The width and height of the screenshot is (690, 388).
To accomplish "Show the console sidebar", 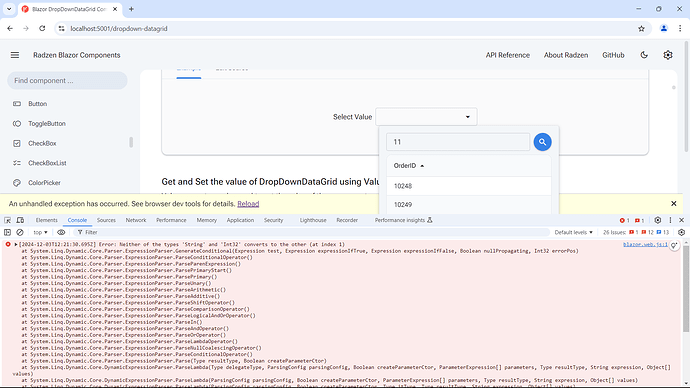I will click(7, 232).
